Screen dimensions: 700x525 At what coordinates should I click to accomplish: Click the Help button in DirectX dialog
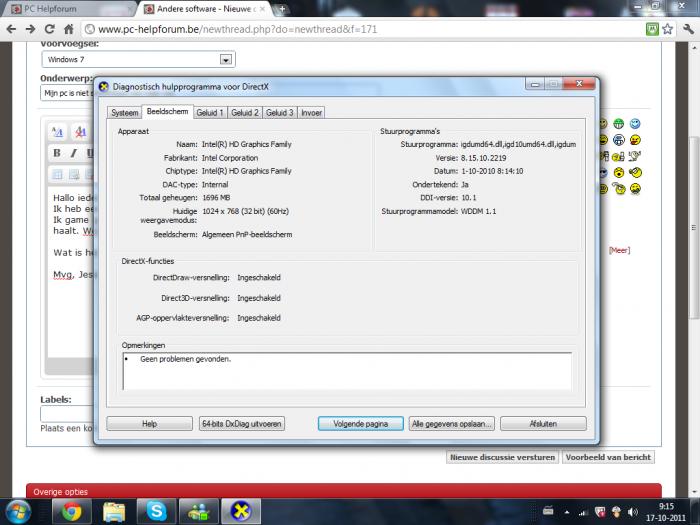(150, 424)
